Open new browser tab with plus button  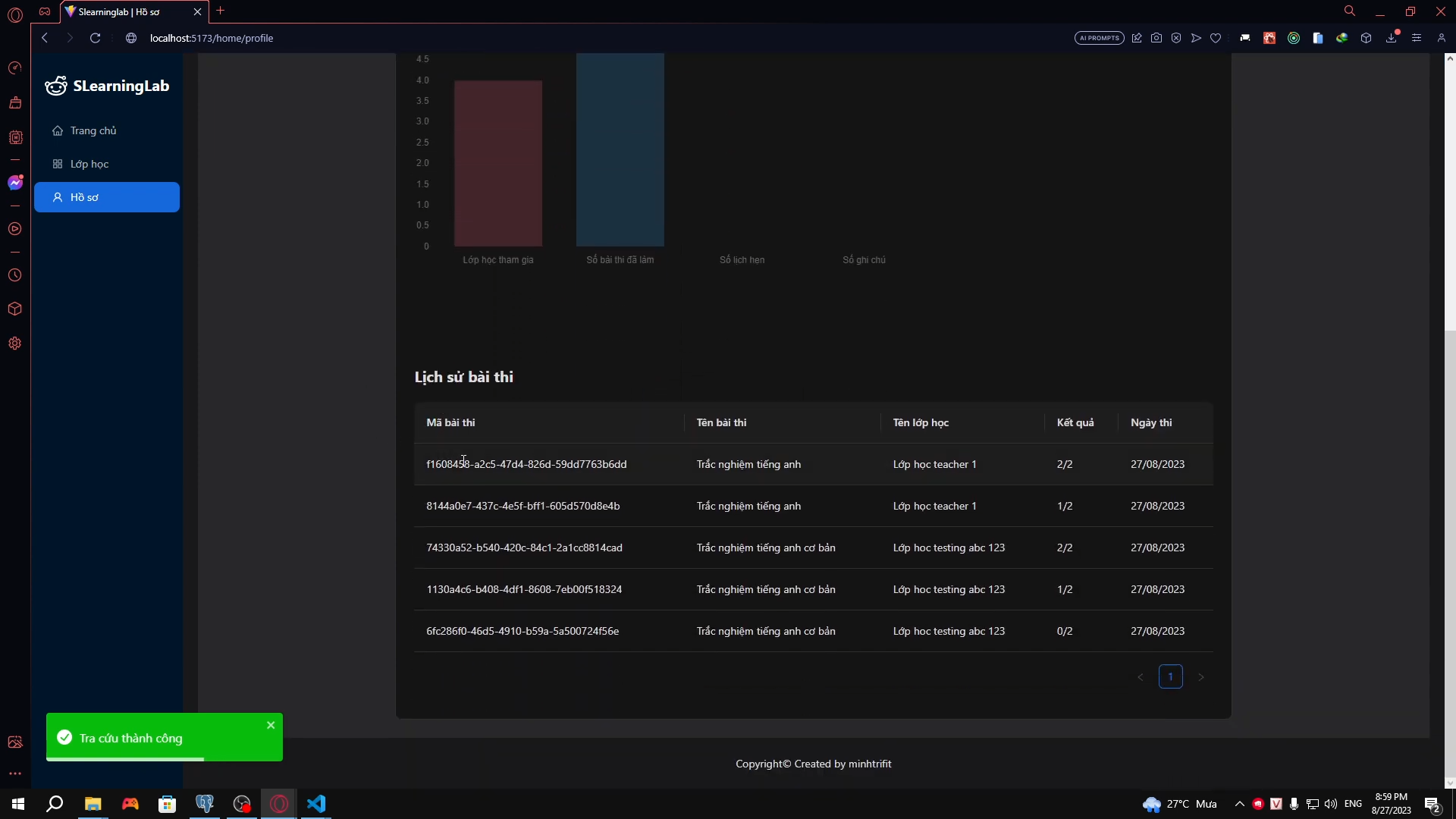click(x=221, y=11)
